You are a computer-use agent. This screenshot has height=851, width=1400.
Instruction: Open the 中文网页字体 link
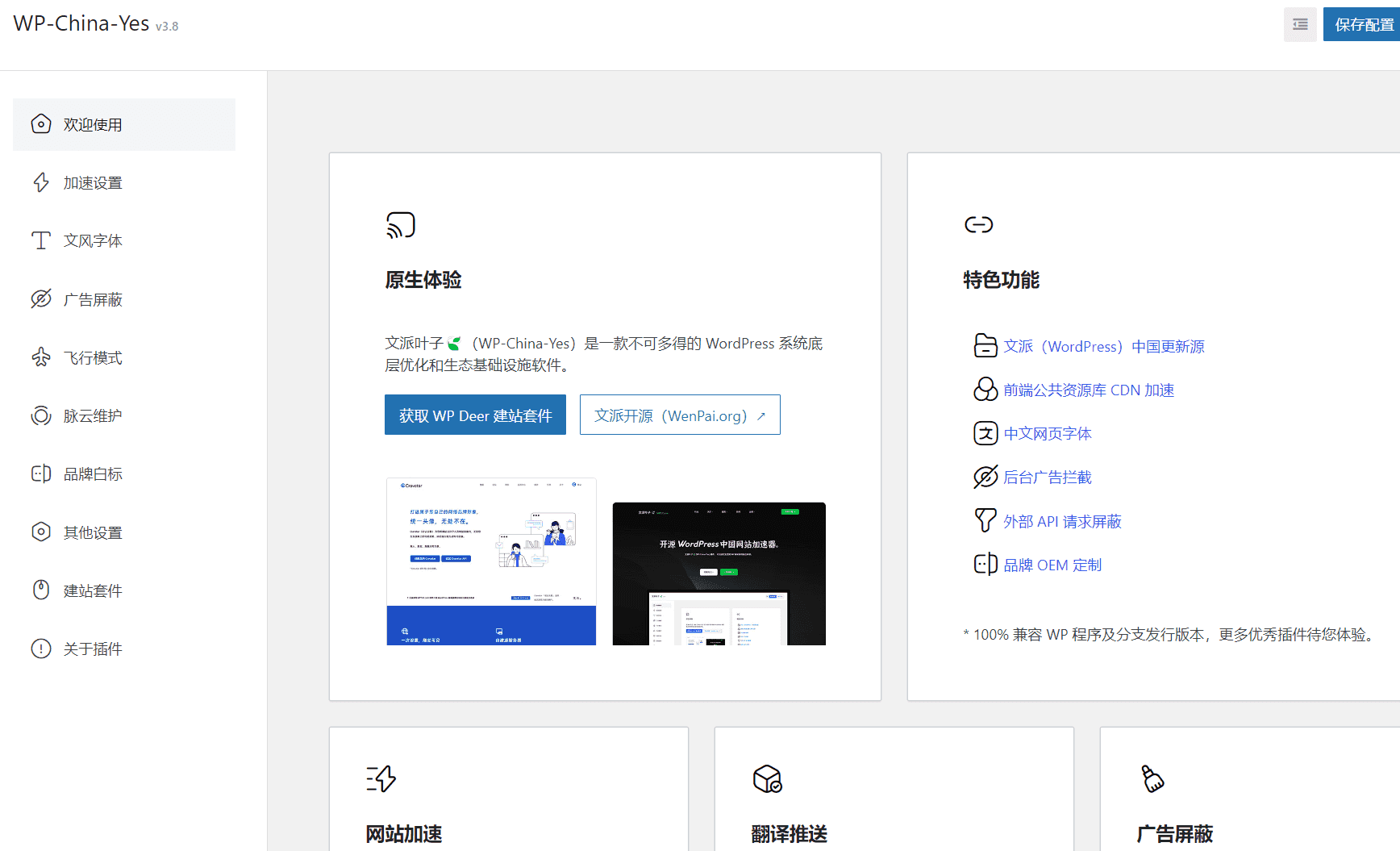click(x=1048, y=433)
